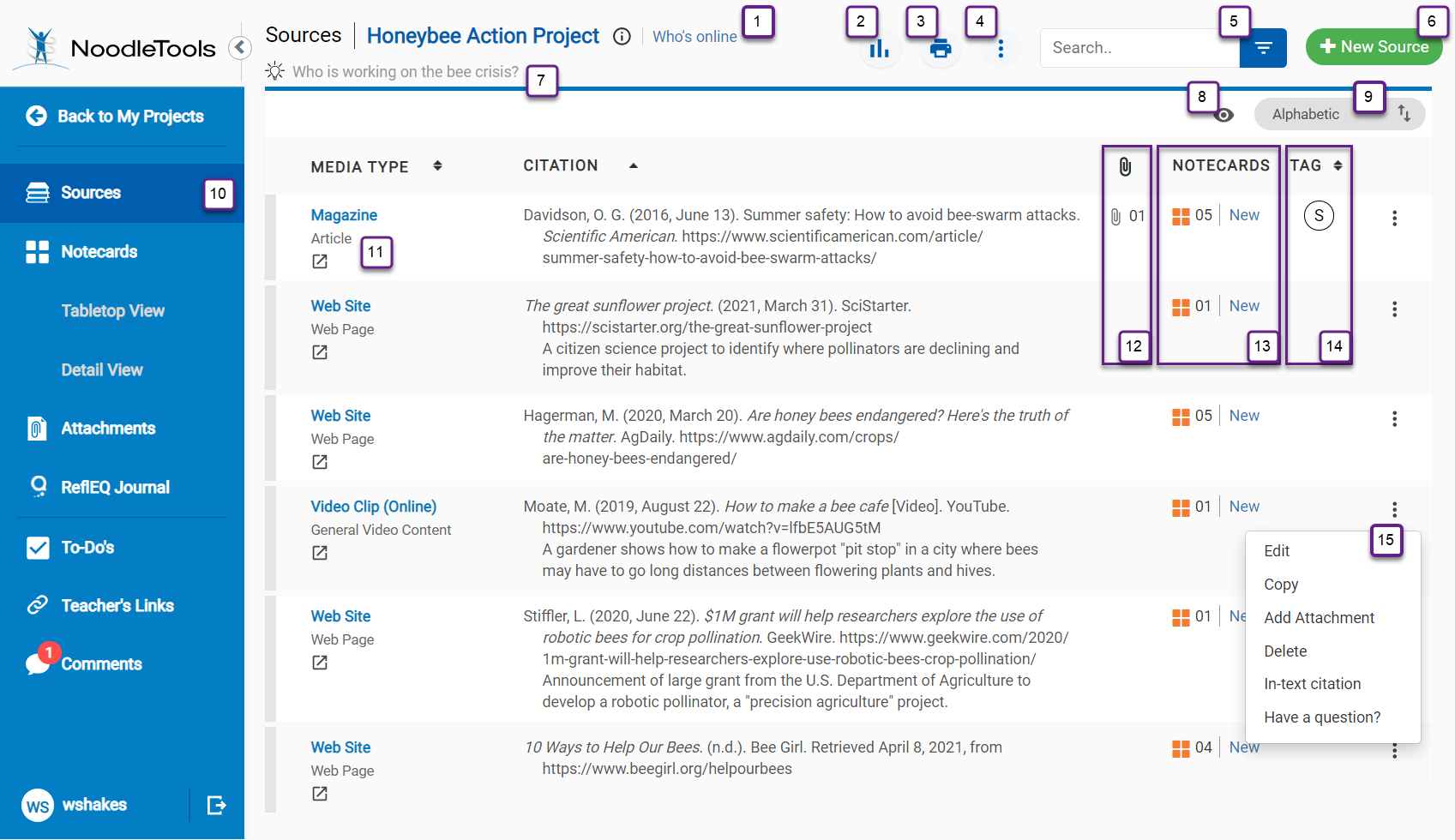This screenshot has height=840, width=1455.
Task: Toggle the eye visibility icon
Action: [1224, 115]
